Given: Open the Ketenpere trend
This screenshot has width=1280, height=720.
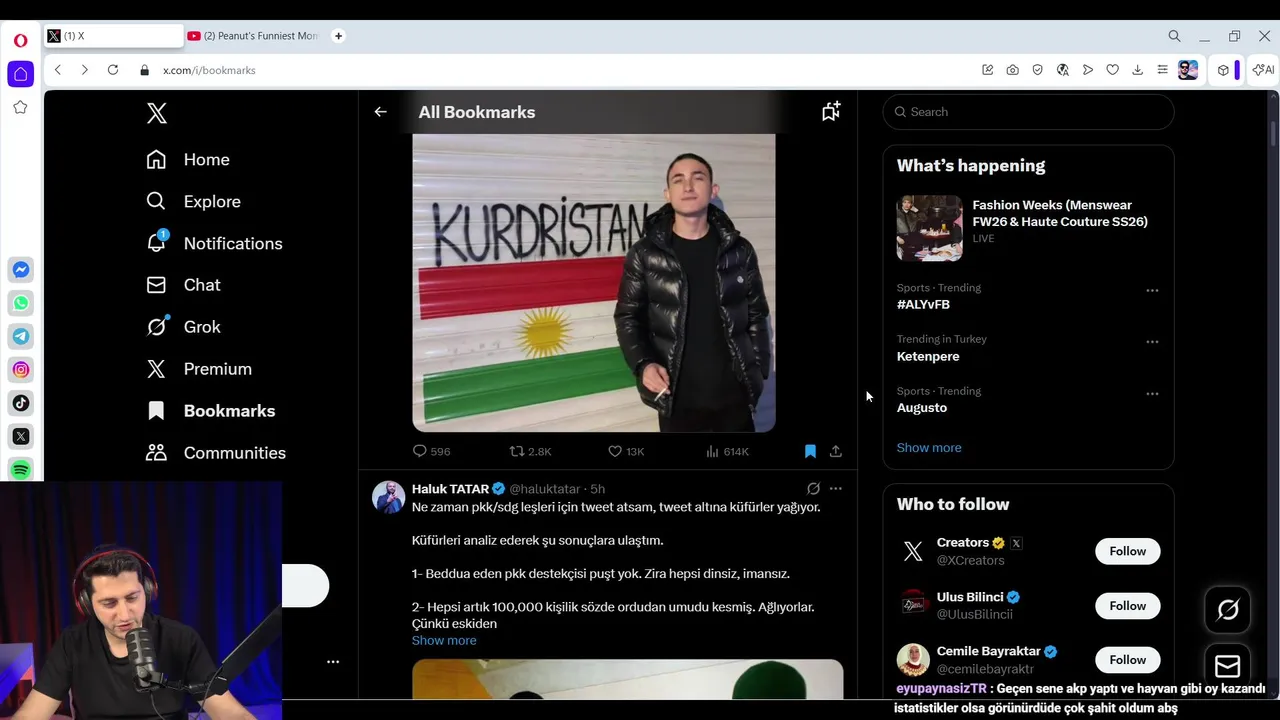Looking at the screenshot, I should [928, 356].
